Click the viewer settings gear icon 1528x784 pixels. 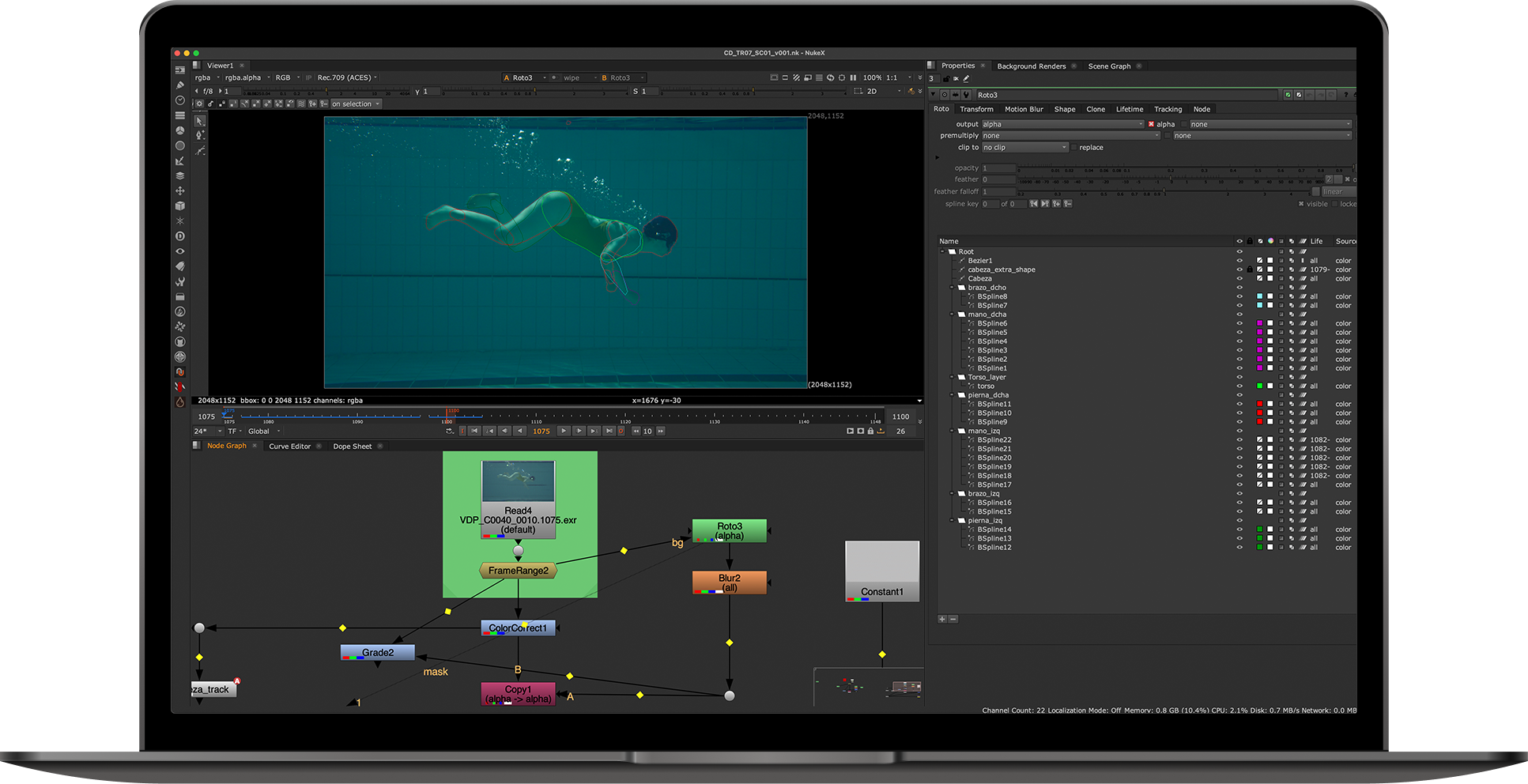199,104
